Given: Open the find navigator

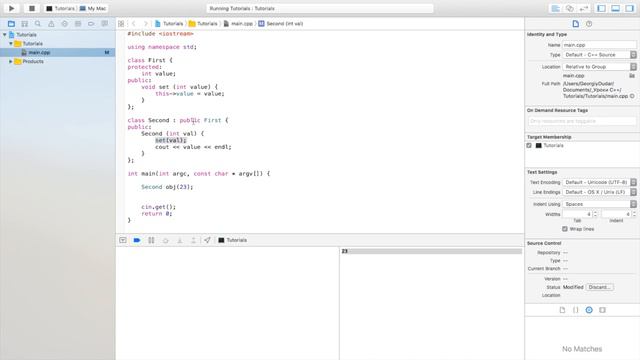Looking at the screenshot, I should [38, 24].
